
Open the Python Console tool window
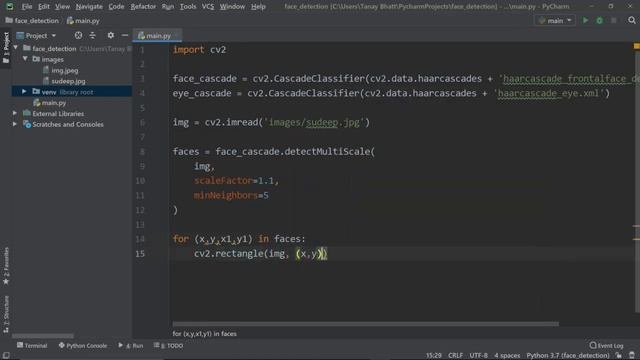pos(83,345)
